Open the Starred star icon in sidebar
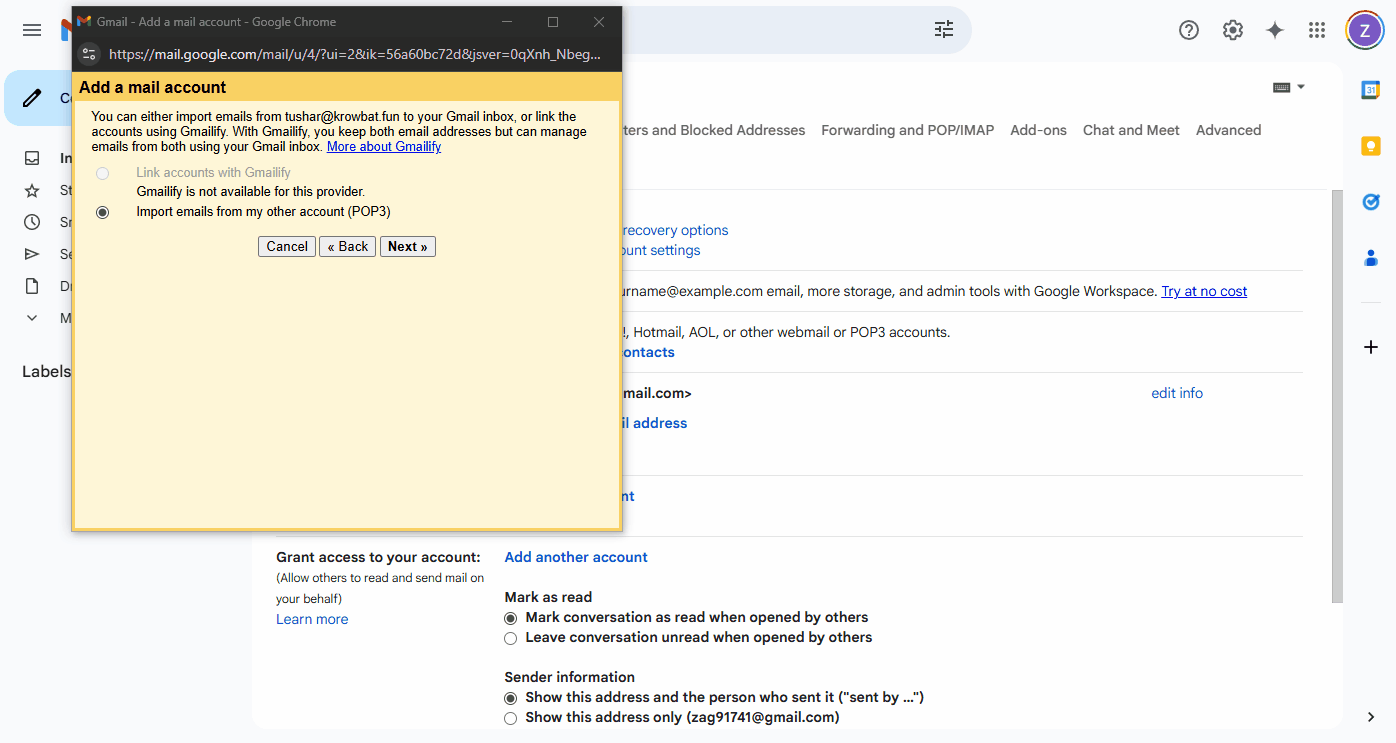This screenshot has height=743, width=1396. (32, 190)
